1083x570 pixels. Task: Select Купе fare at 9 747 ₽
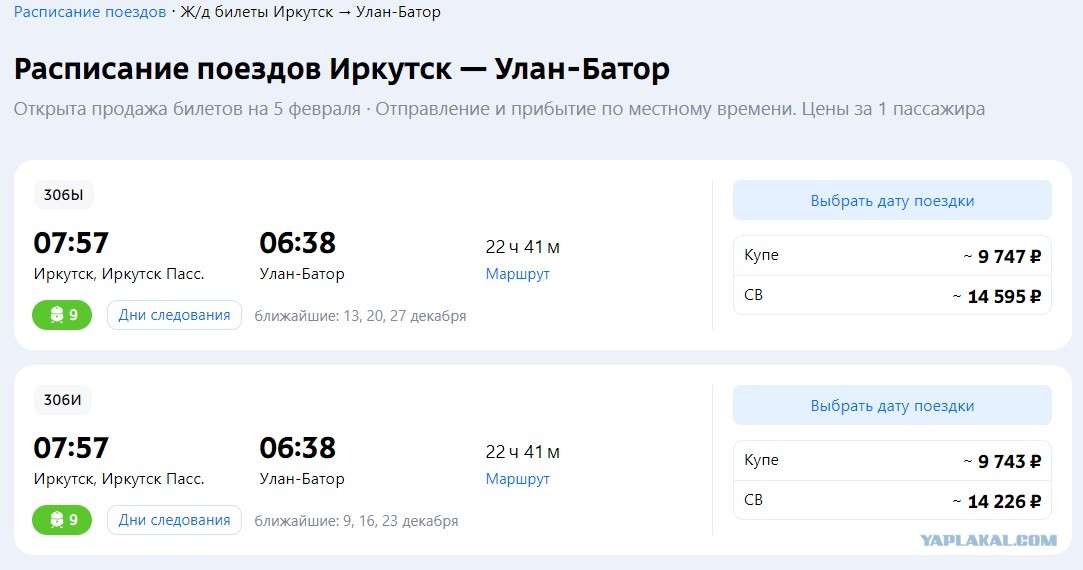tap(892, 256)
